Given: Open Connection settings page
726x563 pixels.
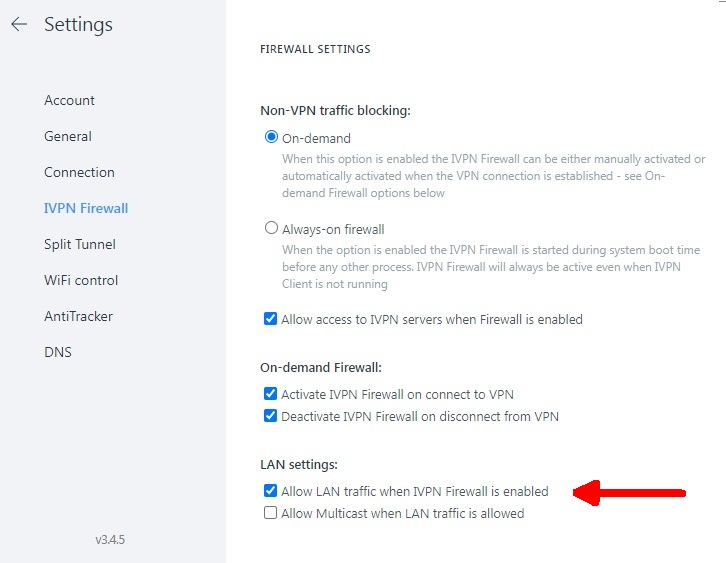Looking at the screenshot, I should pos(79,172).
